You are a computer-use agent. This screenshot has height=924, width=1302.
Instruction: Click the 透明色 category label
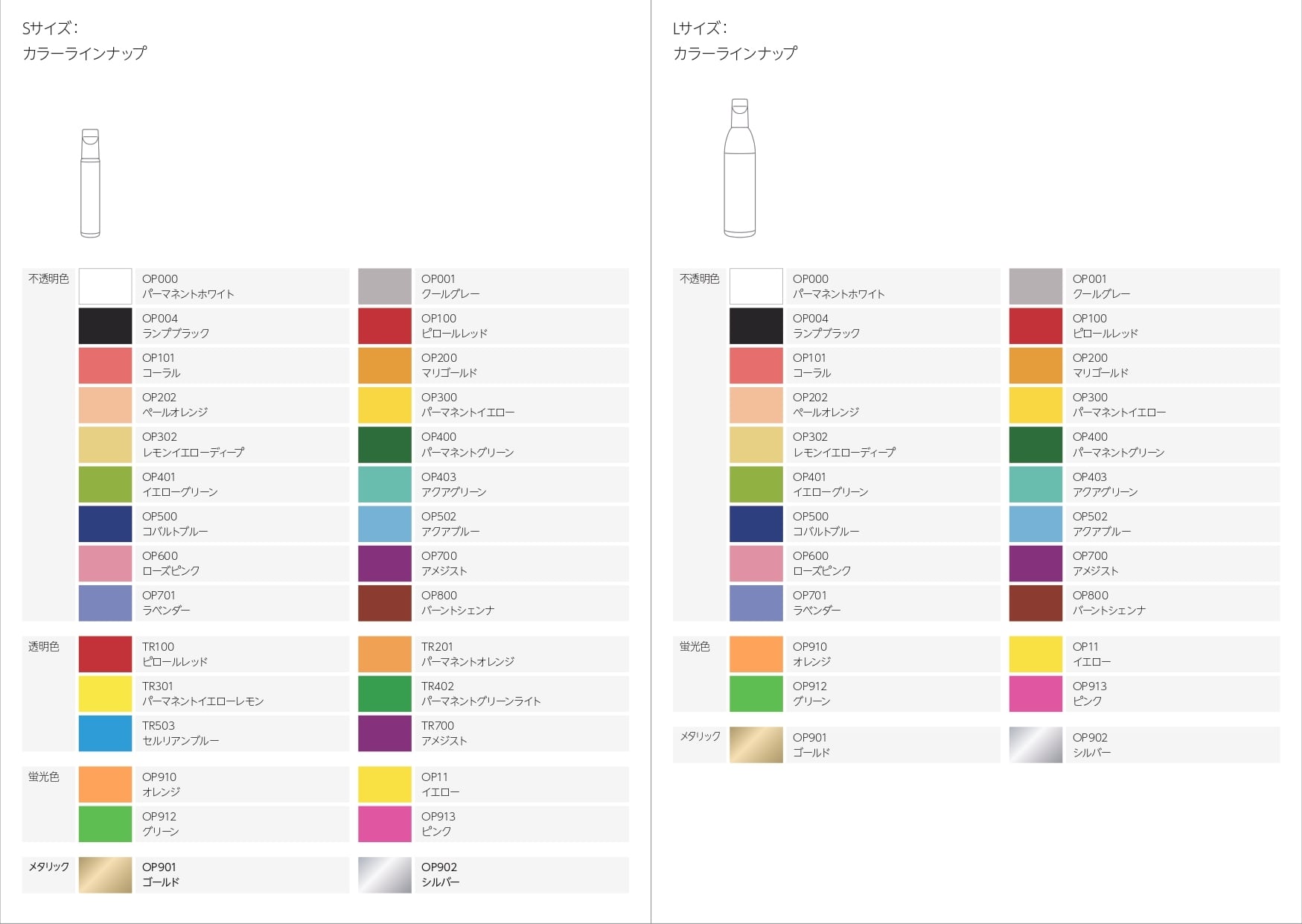(44, 646)
